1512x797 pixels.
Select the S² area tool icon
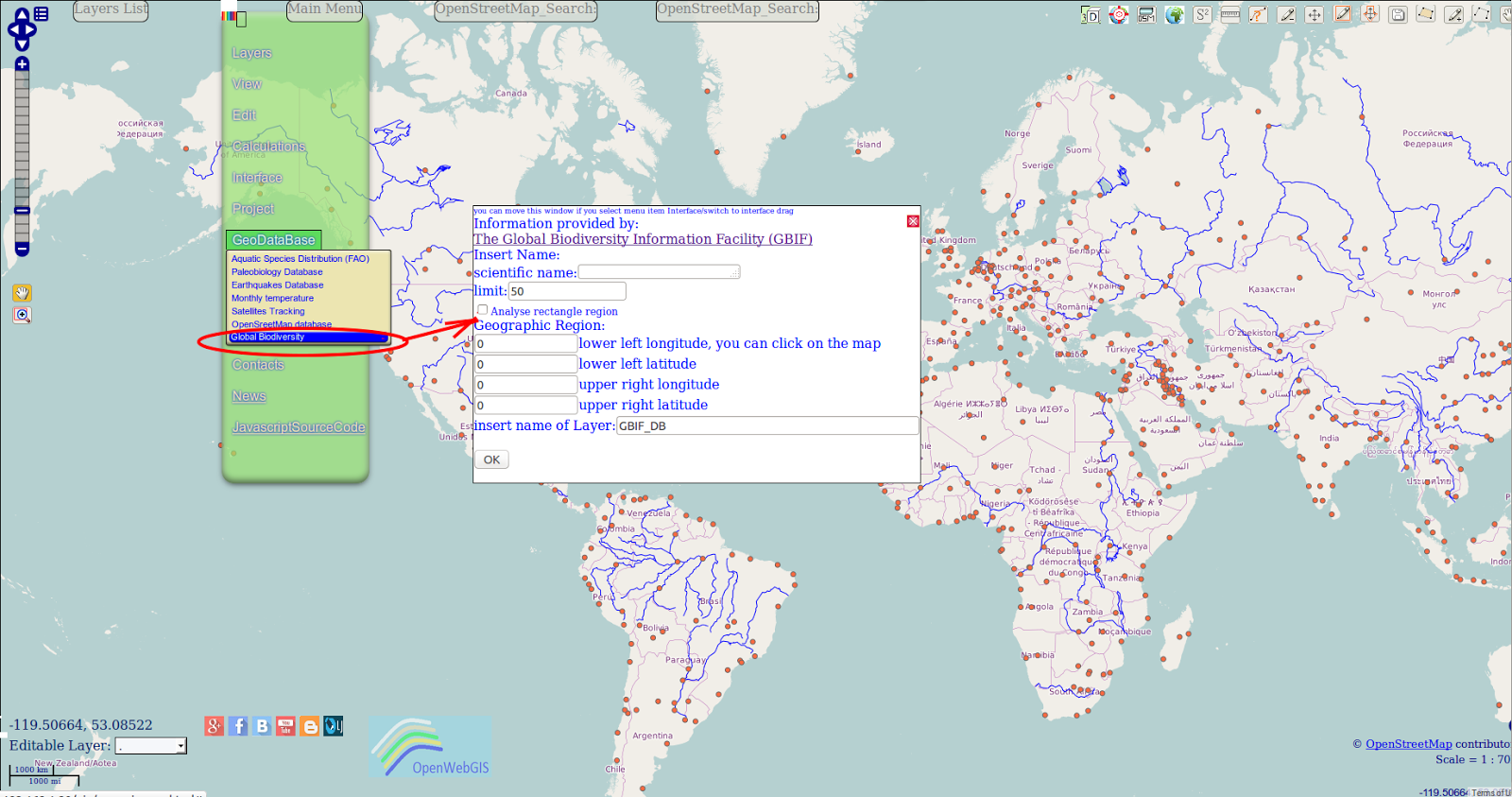[1202, 15]
